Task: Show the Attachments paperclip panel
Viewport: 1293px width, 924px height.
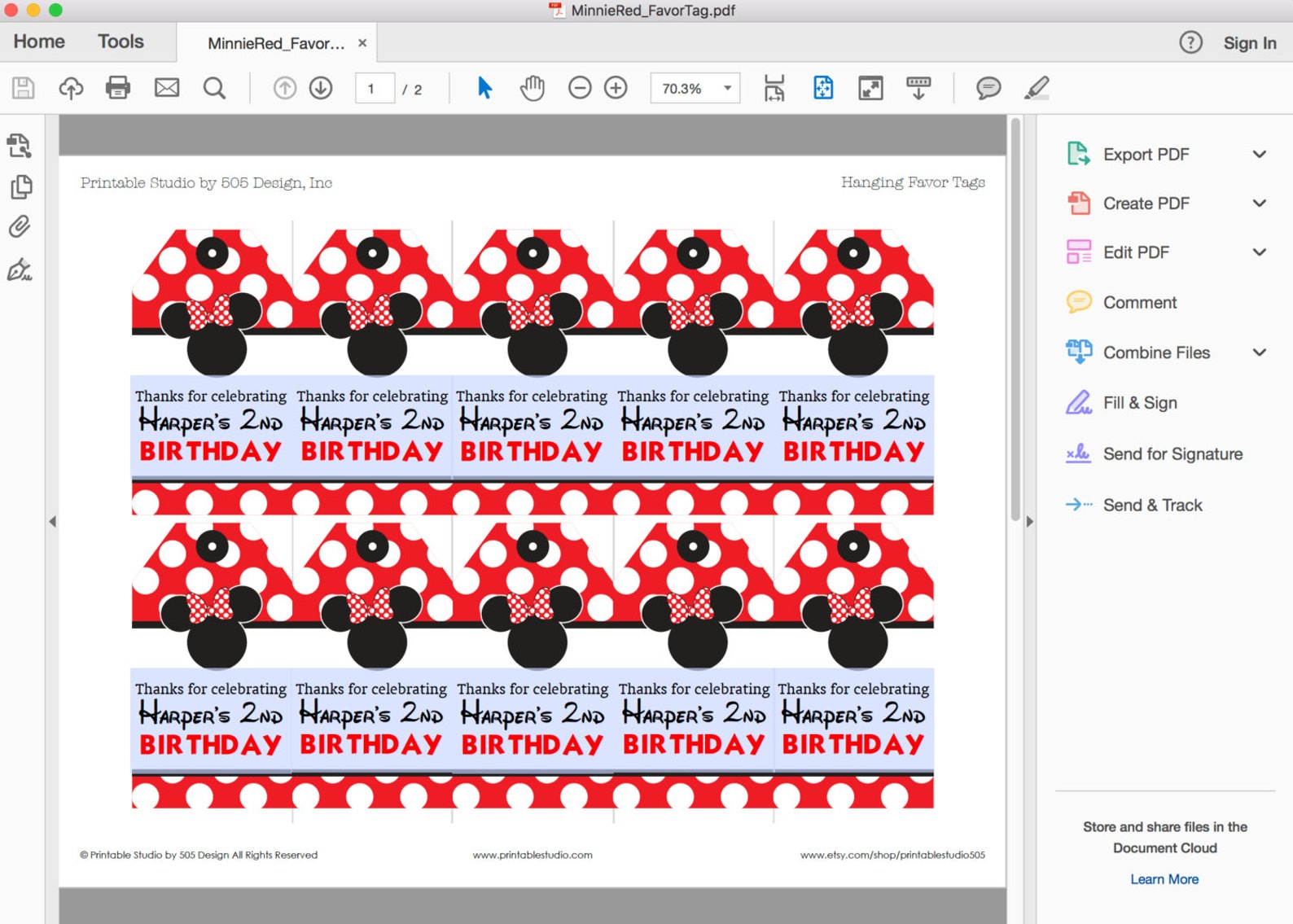Action: point(20,226)
